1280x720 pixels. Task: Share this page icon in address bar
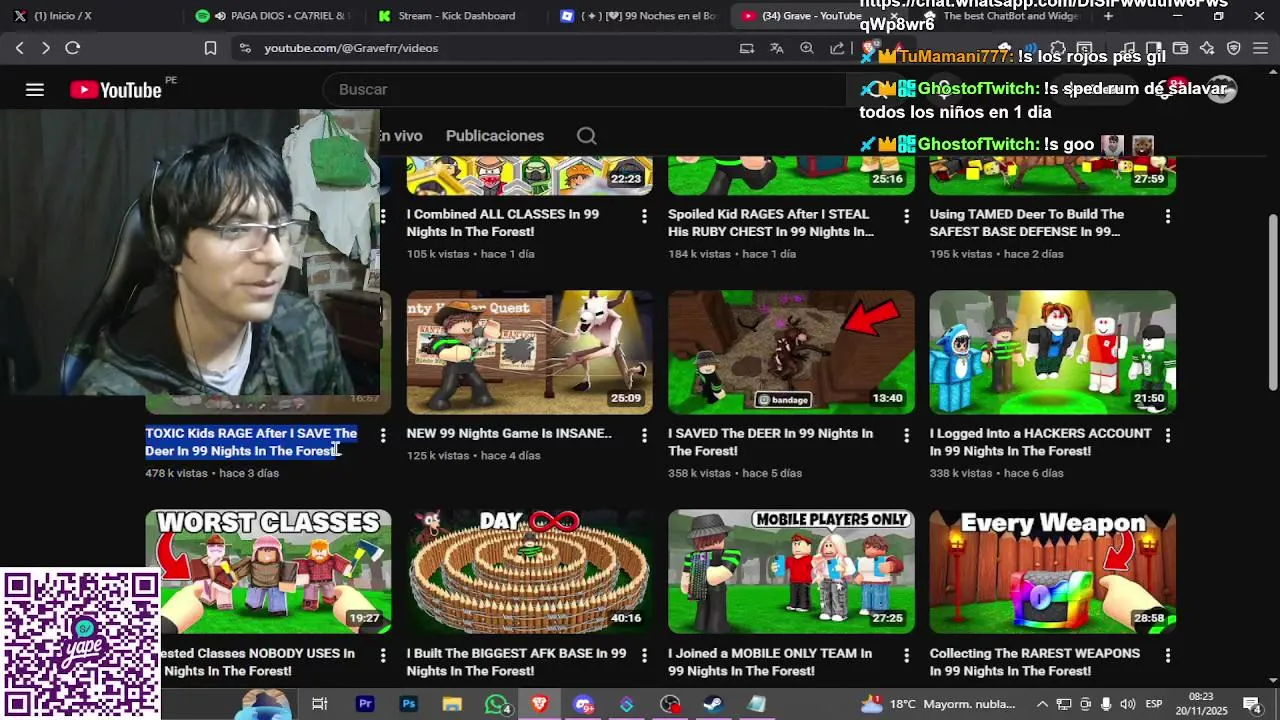point(837,48)
